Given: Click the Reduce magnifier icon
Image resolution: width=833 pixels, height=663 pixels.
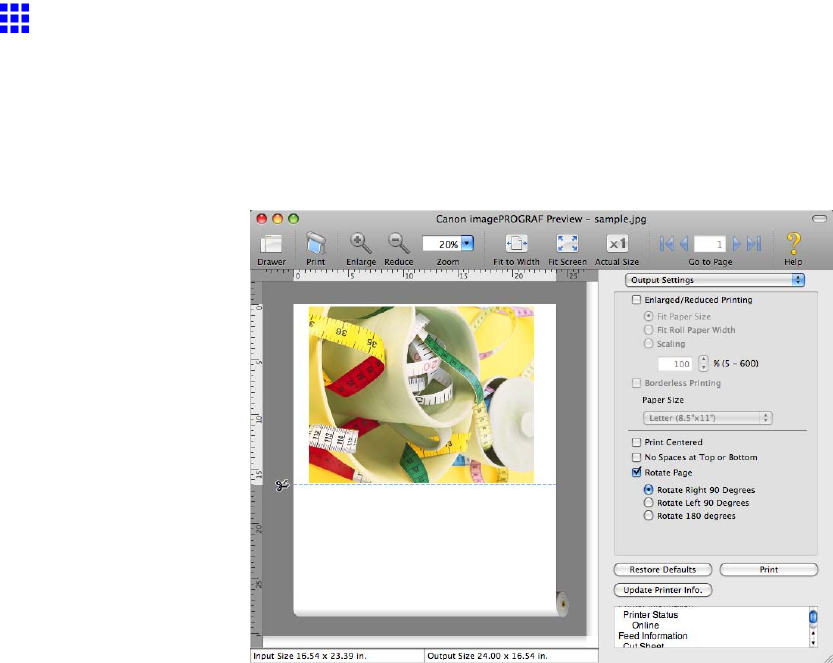Looking at the screenshot, I should point(398,243).
